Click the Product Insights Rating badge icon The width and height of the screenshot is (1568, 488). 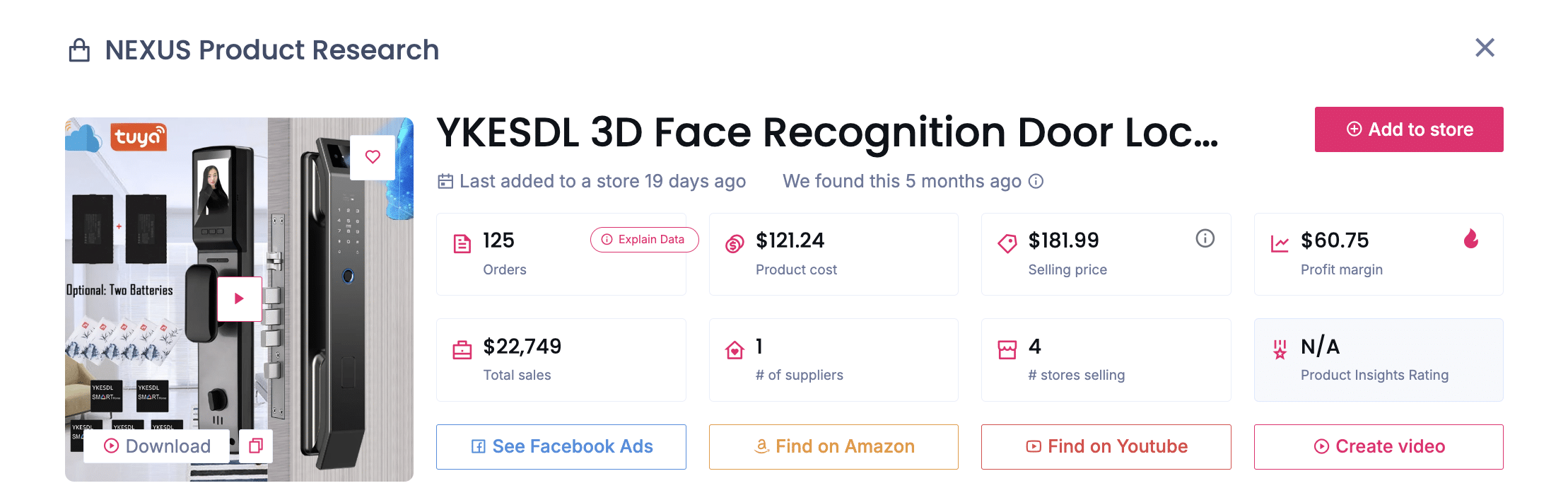(1280, 349)
